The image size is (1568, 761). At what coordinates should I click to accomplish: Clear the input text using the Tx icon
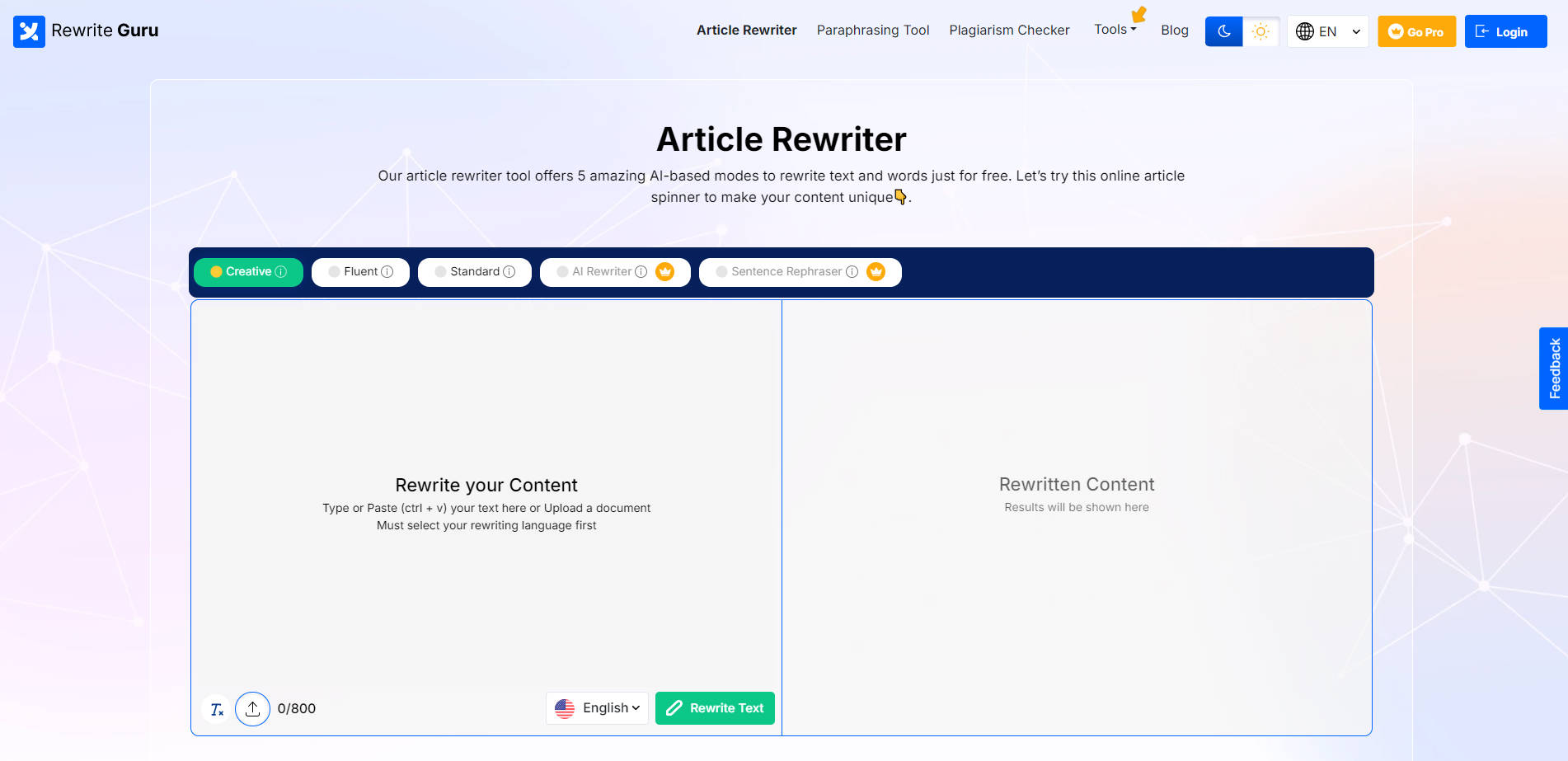click(216, 708)
